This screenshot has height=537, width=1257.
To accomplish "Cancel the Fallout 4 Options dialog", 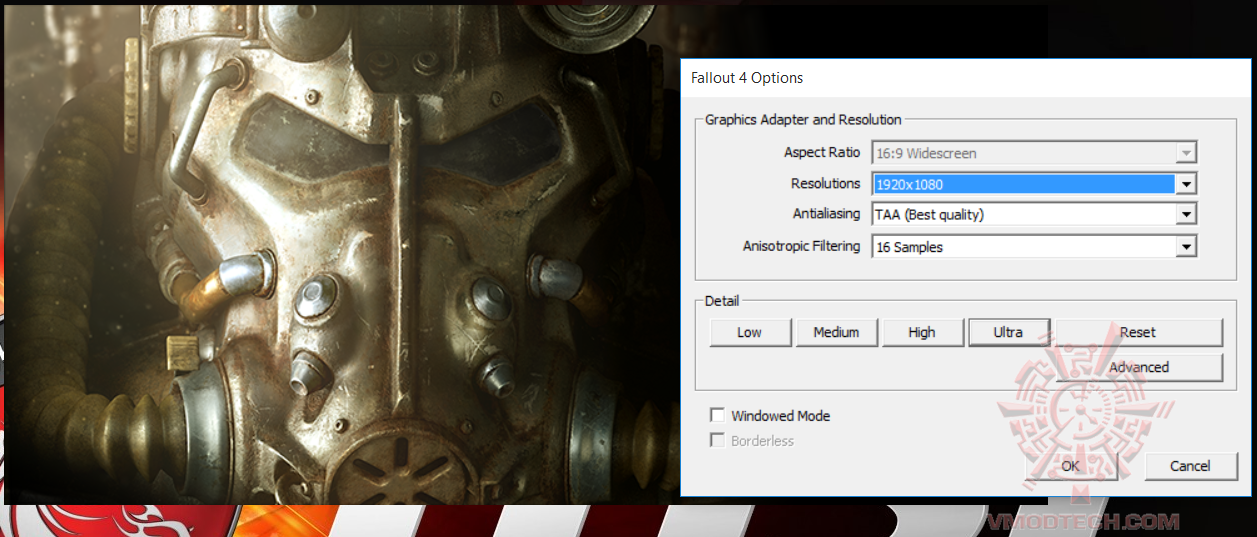I will pos(1190,466).
